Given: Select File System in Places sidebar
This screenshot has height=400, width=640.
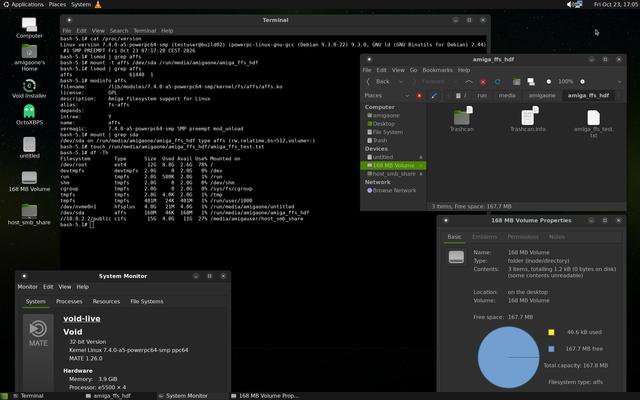Looking at the screenshot, I should (385, 132).
